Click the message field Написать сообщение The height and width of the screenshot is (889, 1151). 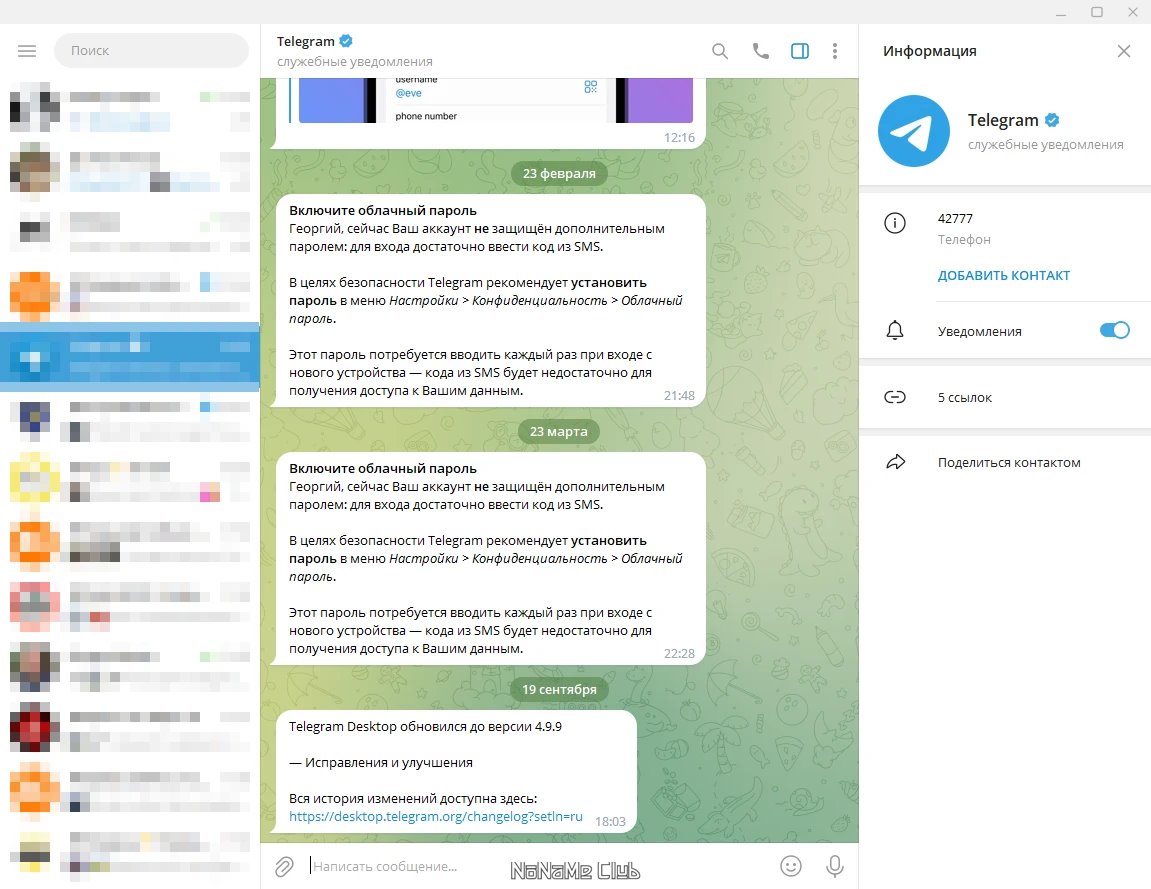[540, 866]
